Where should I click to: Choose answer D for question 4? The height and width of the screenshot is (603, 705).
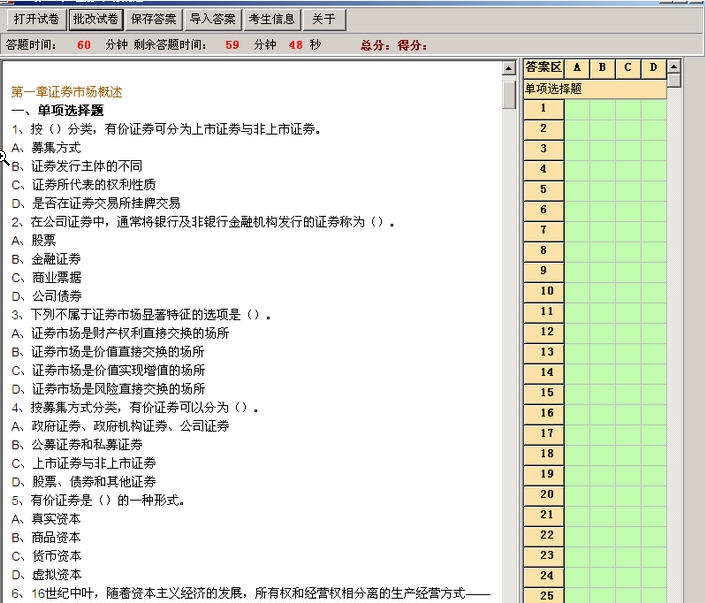pos(653,169)
